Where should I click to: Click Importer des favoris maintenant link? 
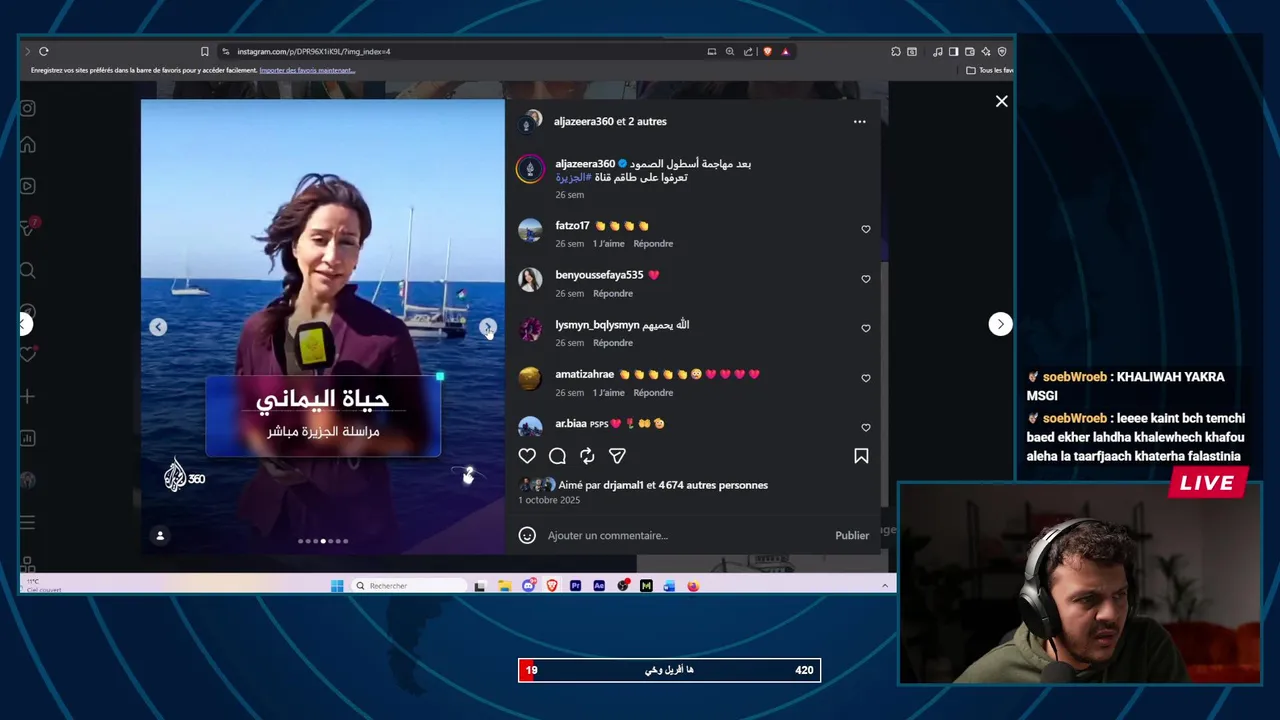click(x=307, y=70)
